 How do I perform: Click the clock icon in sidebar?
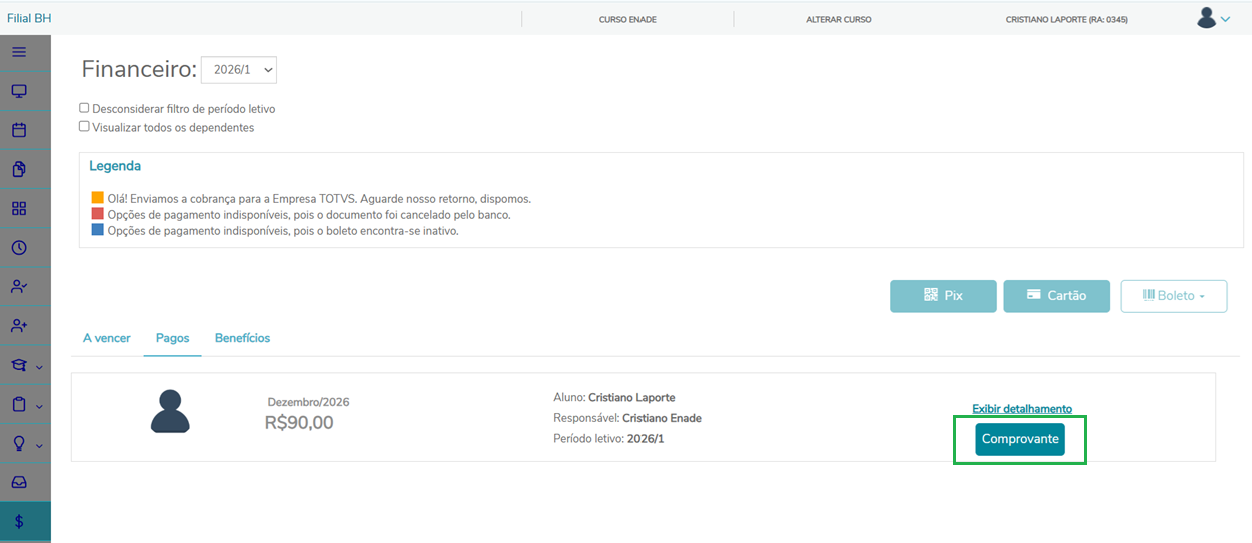(x=19, y=247)
